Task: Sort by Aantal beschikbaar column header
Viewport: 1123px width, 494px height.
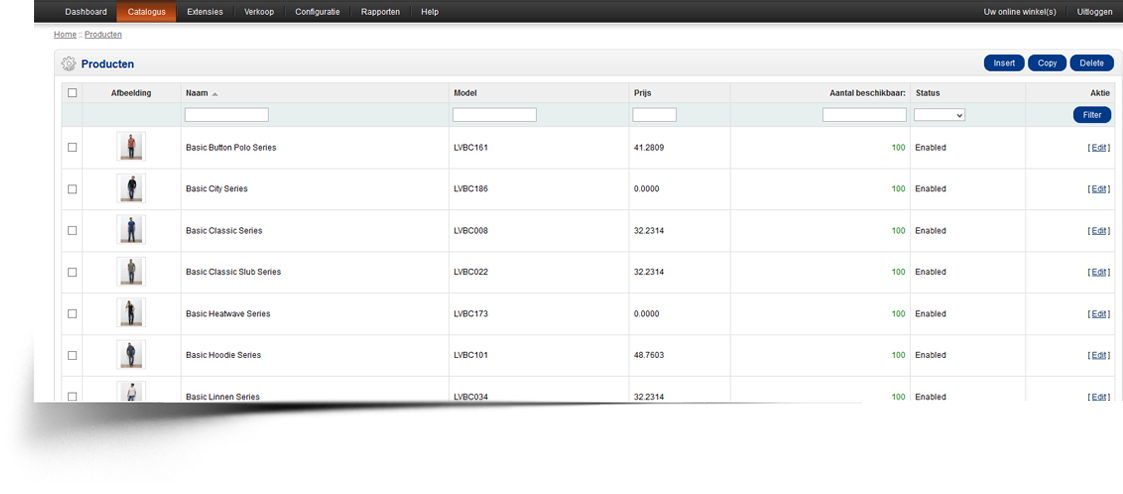Action: click(x=868, y=93)
